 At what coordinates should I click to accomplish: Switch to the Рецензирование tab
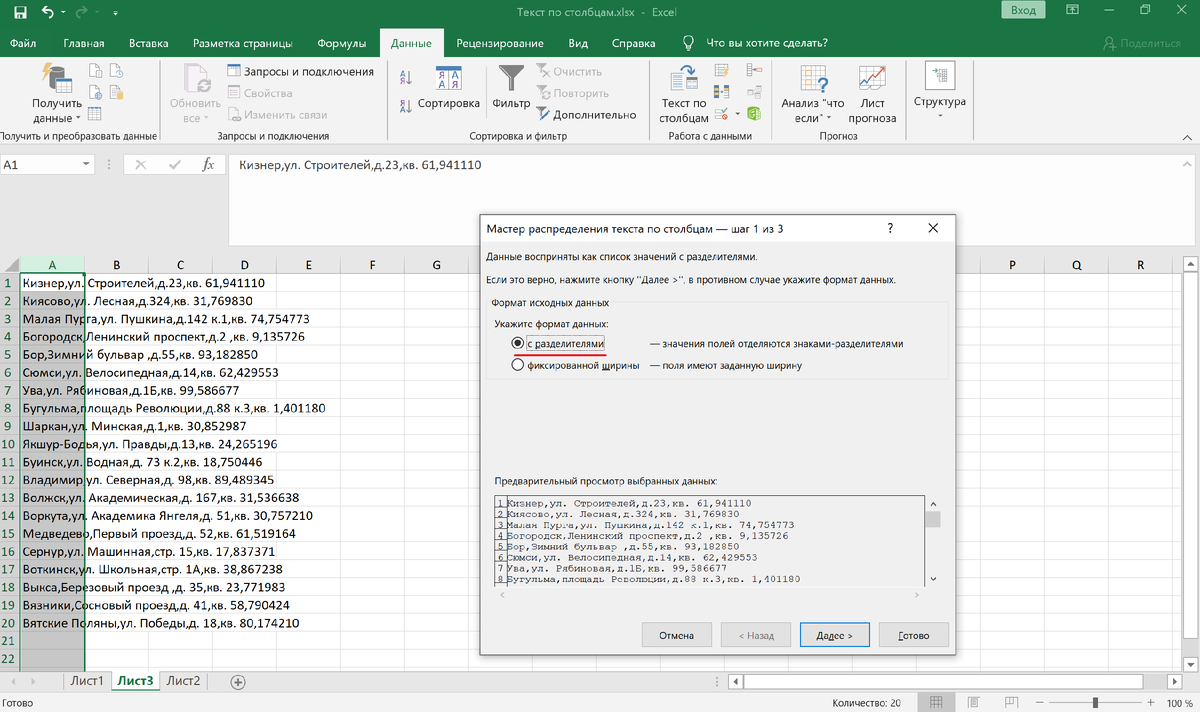click(x=500, y=43)
